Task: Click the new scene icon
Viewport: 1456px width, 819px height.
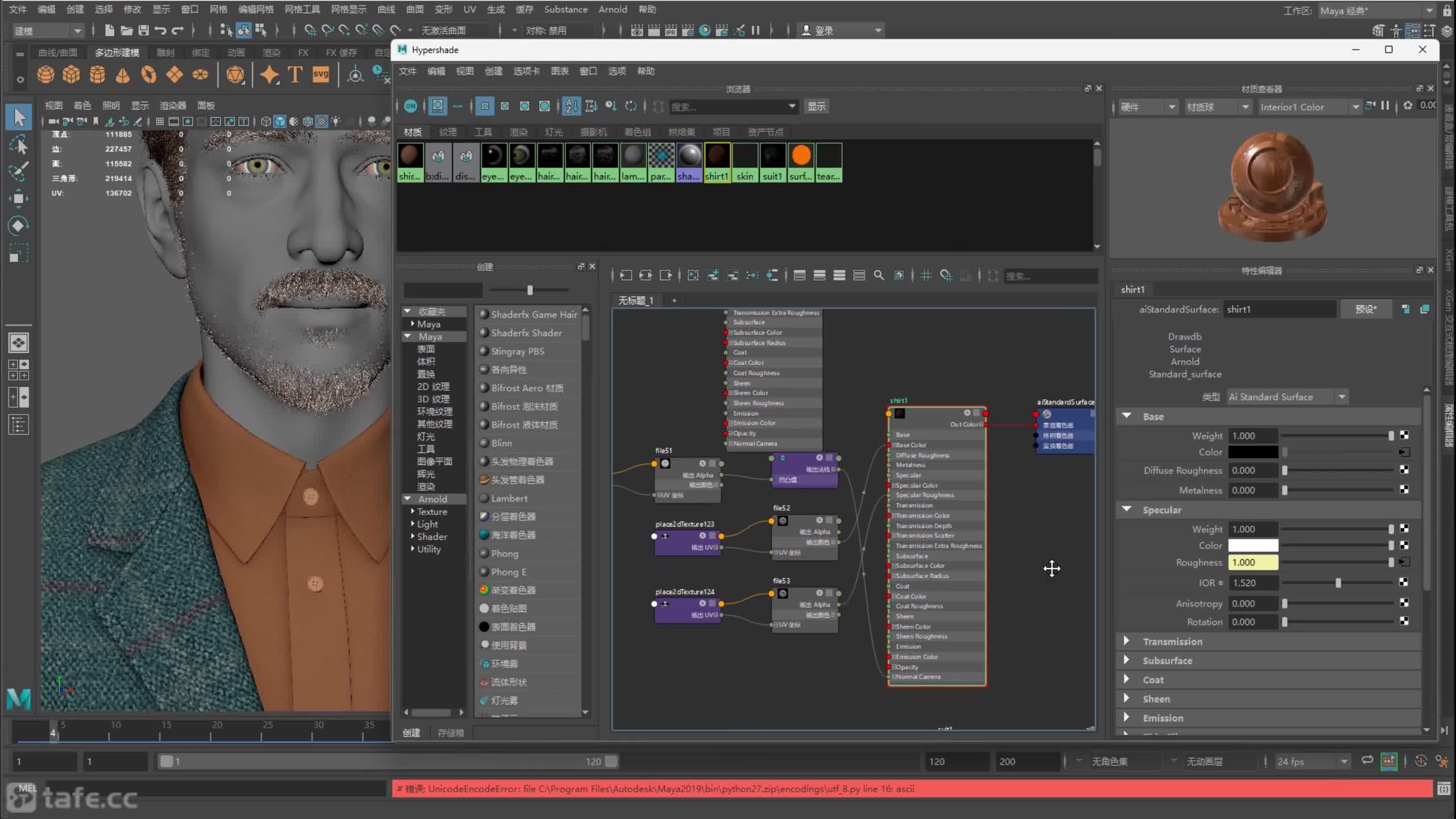Action: tap(109, 30)
